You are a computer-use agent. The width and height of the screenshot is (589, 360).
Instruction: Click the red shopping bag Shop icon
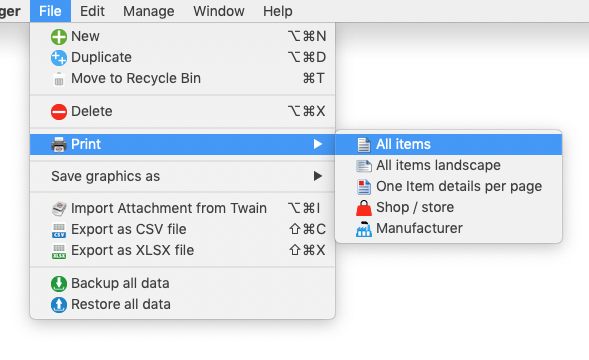364,208
